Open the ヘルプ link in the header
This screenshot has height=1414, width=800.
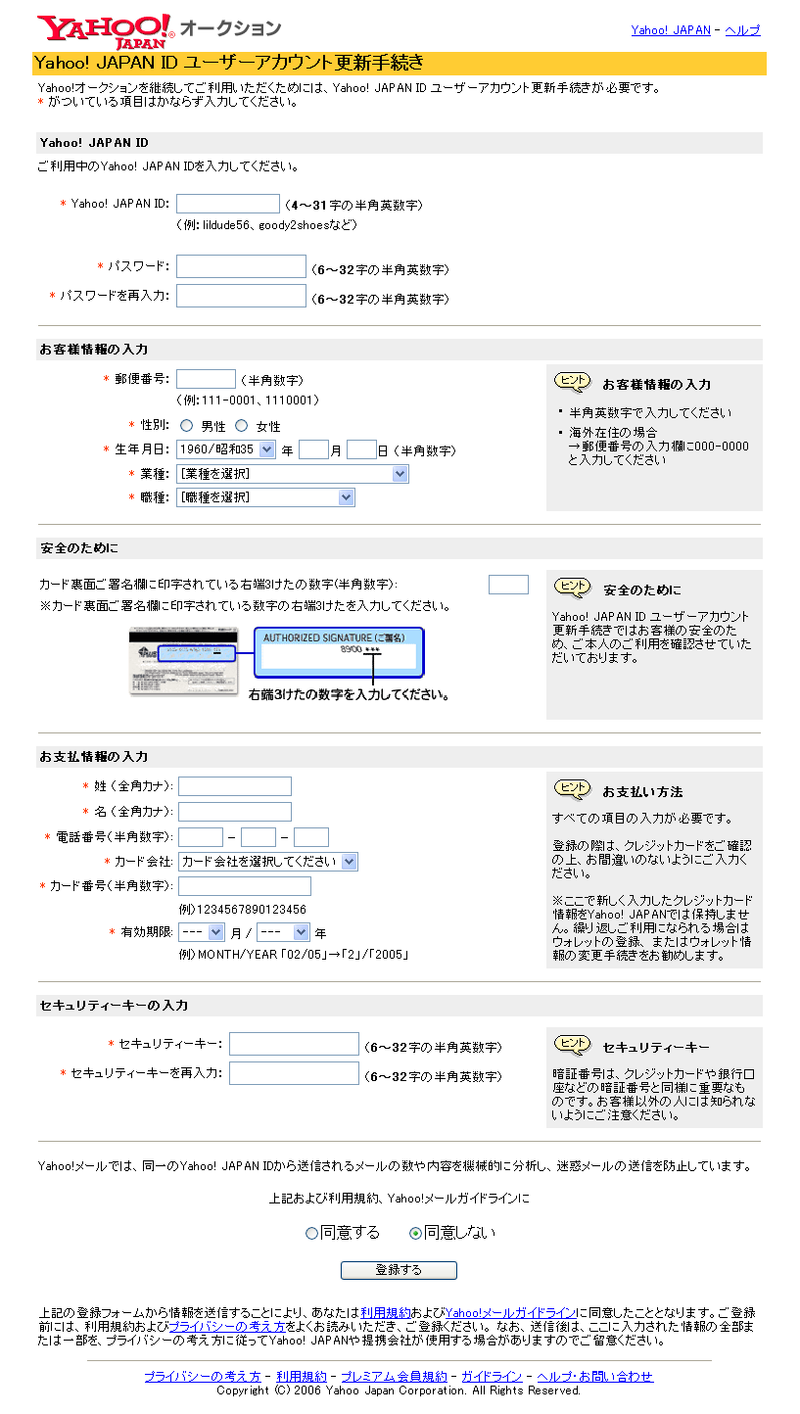point(742,30)
